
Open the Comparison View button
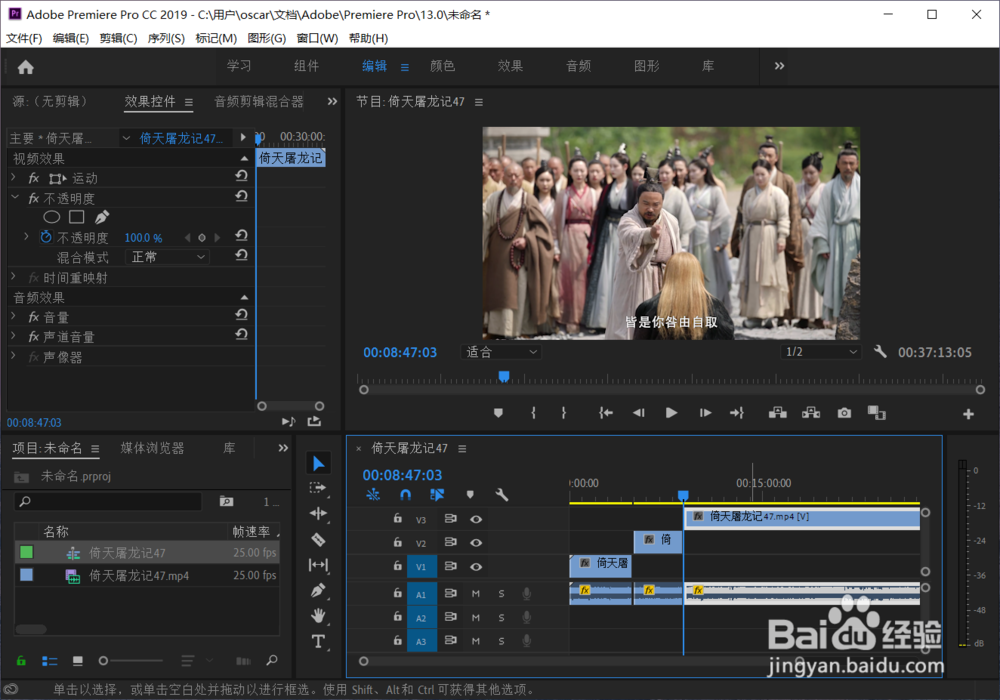pyautogui.click(x=877, y=413)
